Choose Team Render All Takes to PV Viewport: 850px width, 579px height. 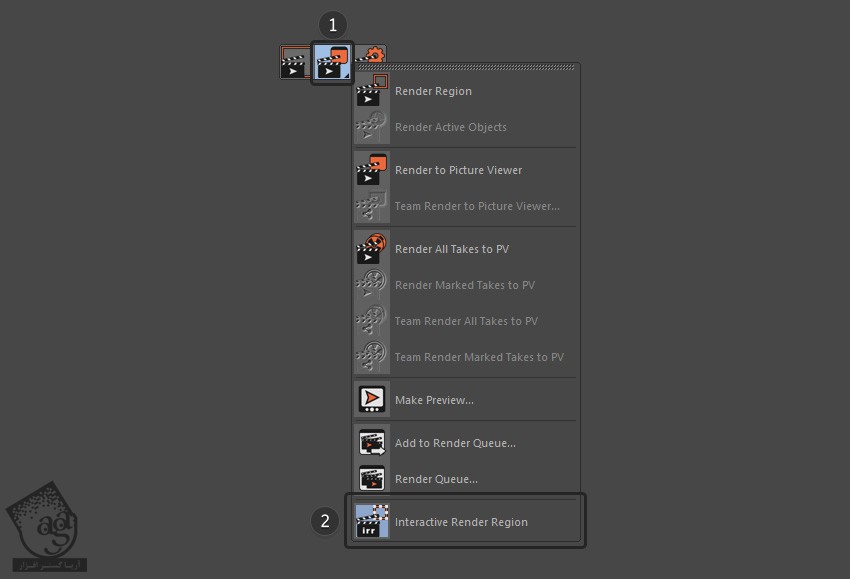point(466,321)
